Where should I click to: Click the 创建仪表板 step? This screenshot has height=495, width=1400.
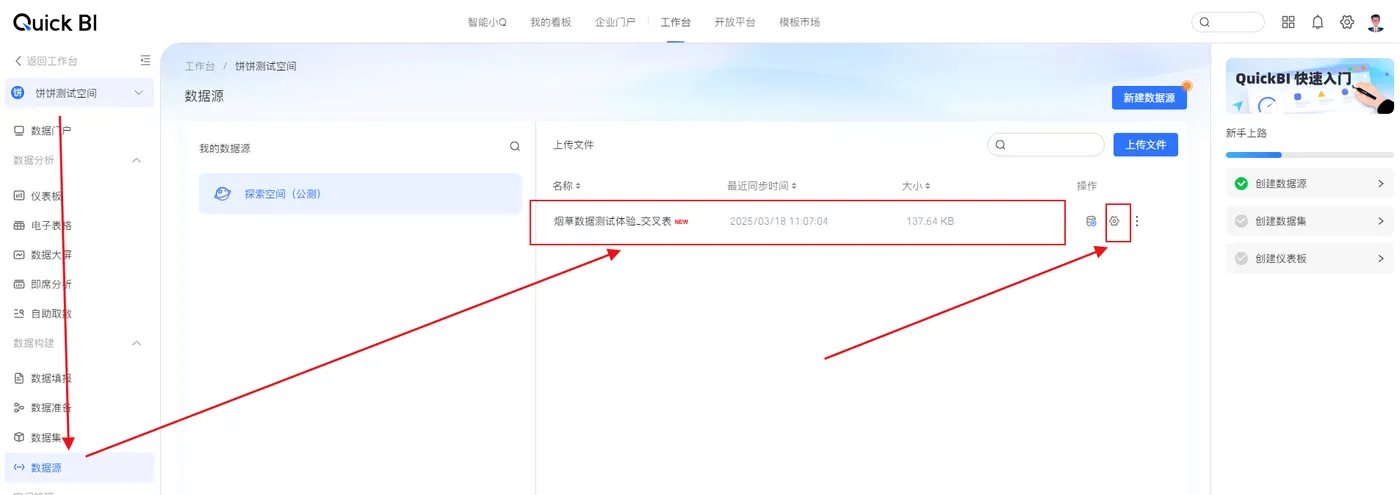click(x=1310, y=258)
